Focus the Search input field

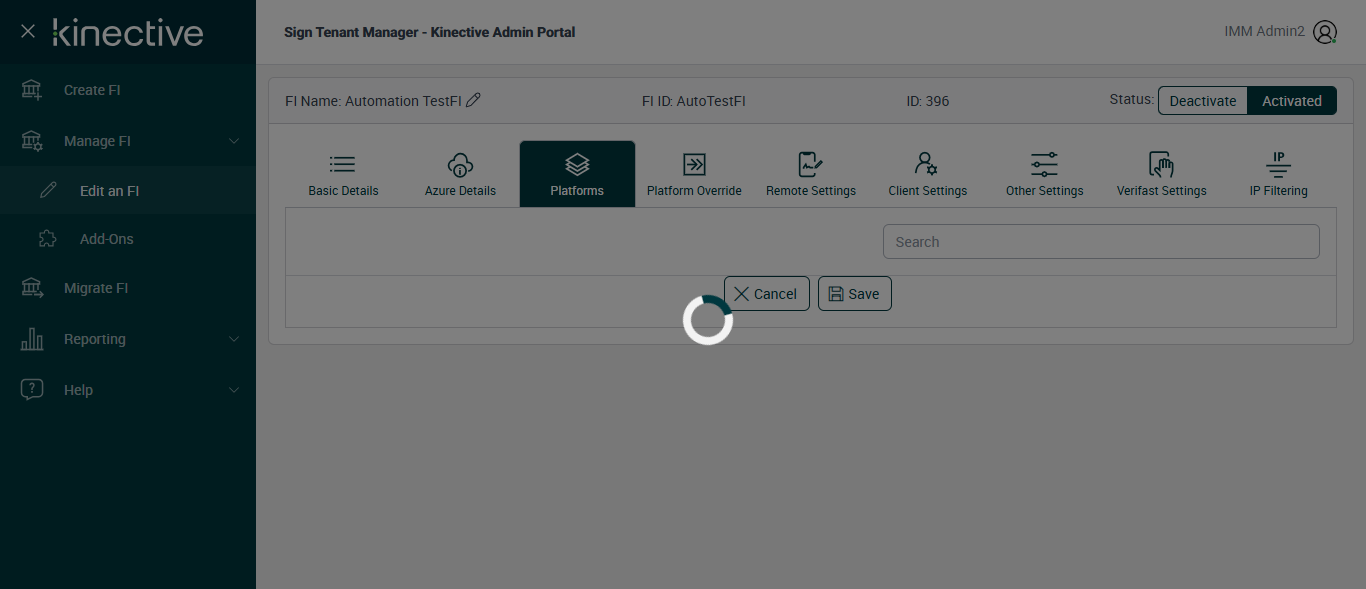pos(1101,242)
